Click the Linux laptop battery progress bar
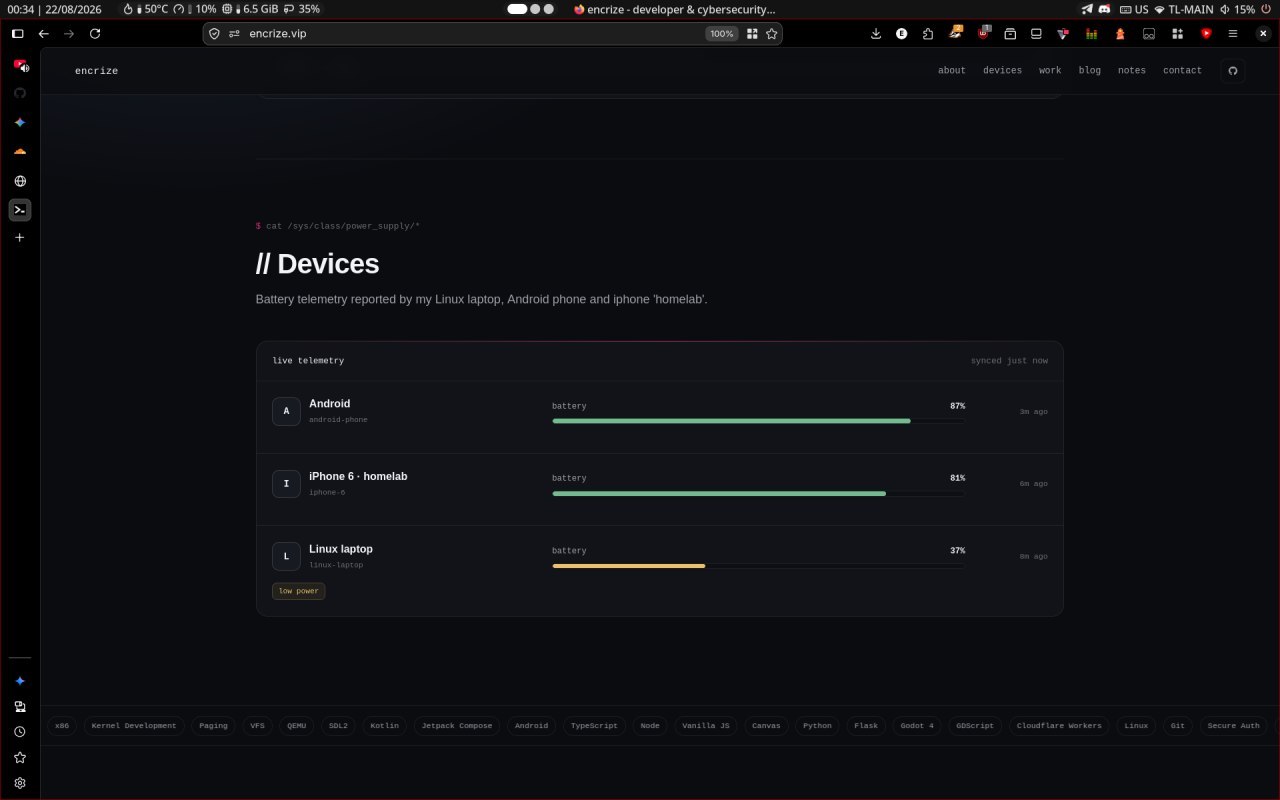This screenshot has height=800, width=1280. click(758, 566)
